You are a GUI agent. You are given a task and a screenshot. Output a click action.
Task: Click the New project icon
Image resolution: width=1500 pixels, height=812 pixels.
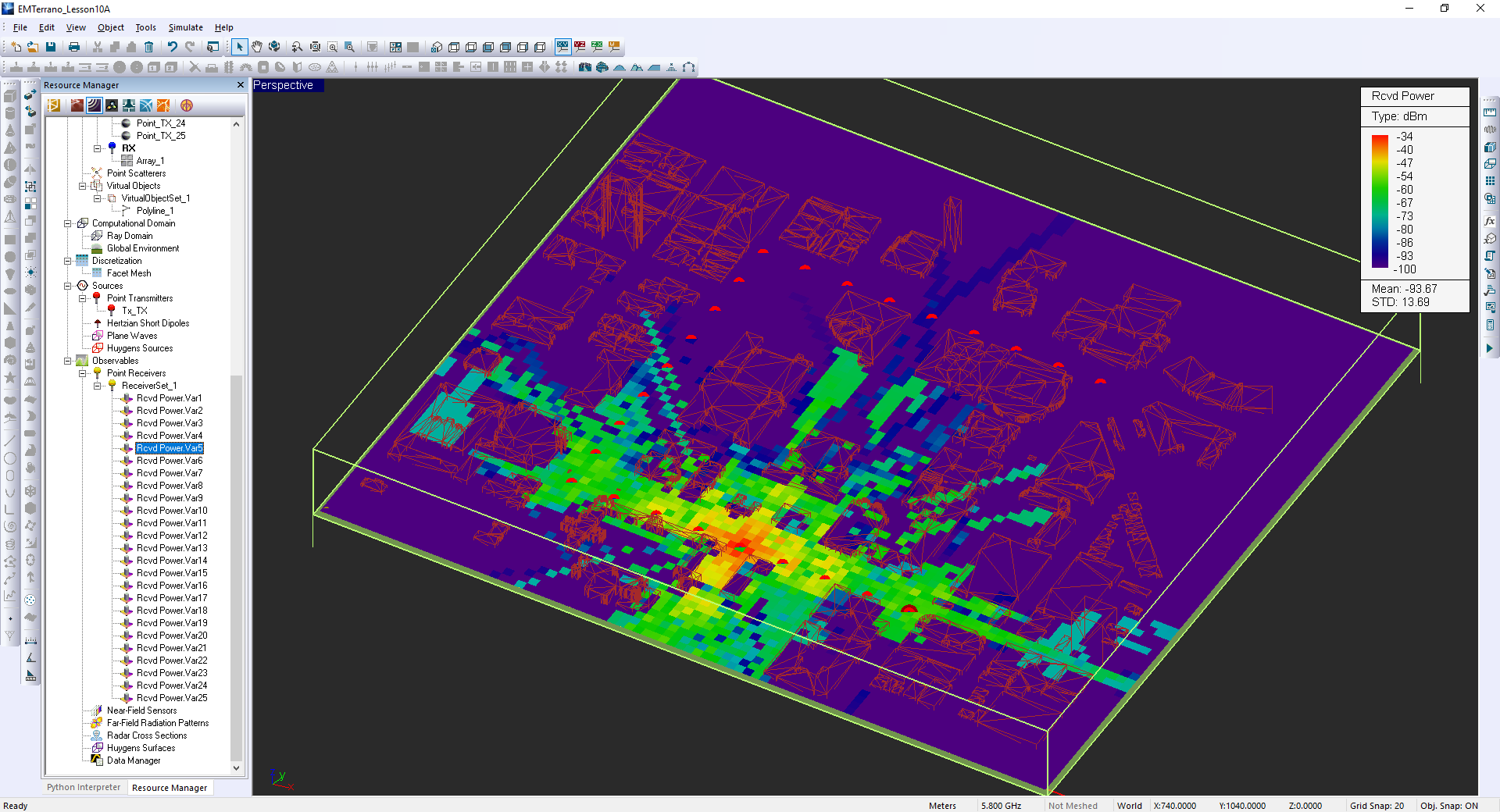[16, 47]
